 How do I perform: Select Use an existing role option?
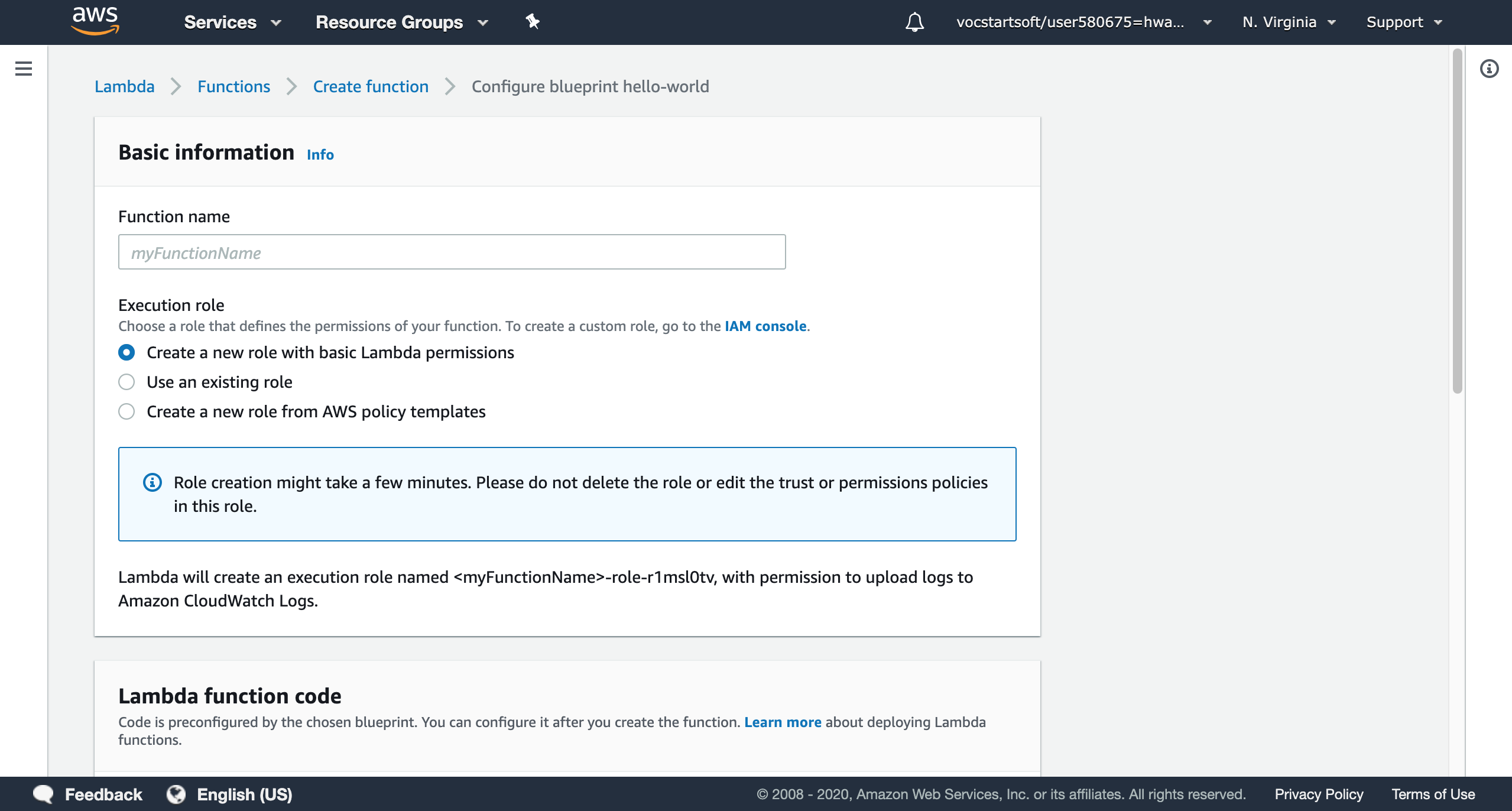(126, 382)
